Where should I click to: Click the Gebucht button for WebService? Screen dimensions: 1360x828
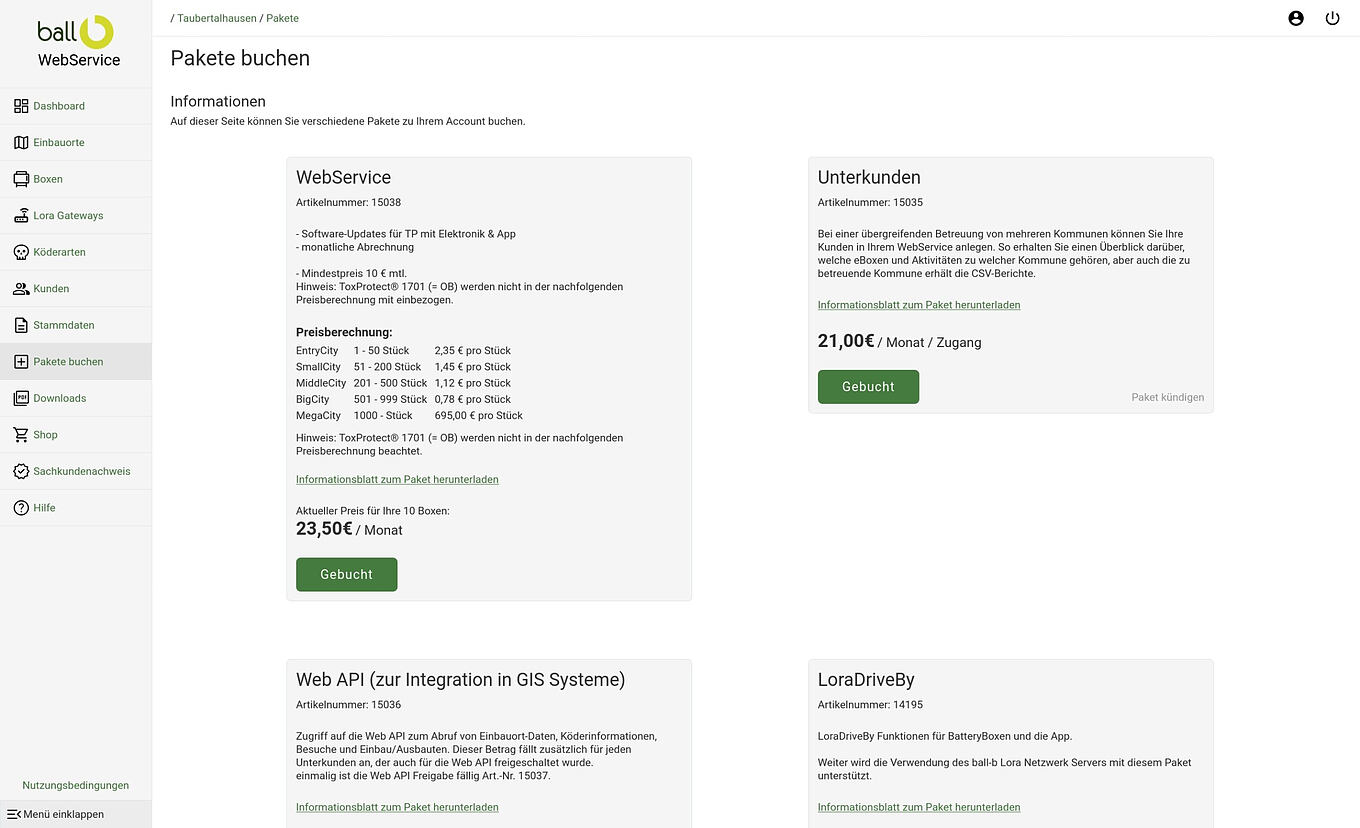click(346, 574)
